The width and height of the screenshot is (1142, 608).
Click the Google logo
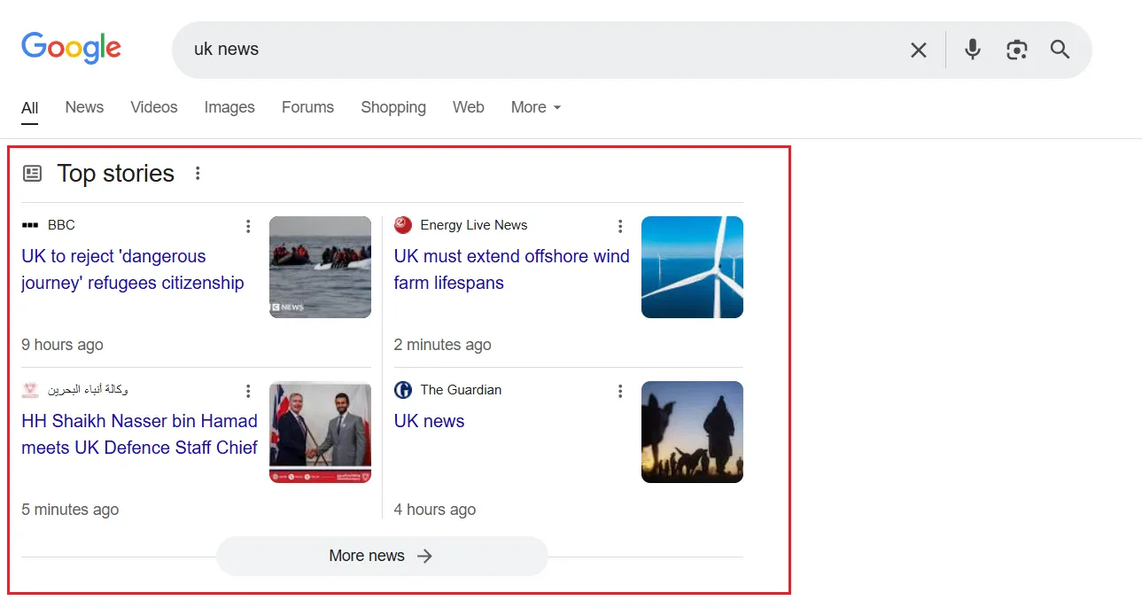[x=71, y=49]
